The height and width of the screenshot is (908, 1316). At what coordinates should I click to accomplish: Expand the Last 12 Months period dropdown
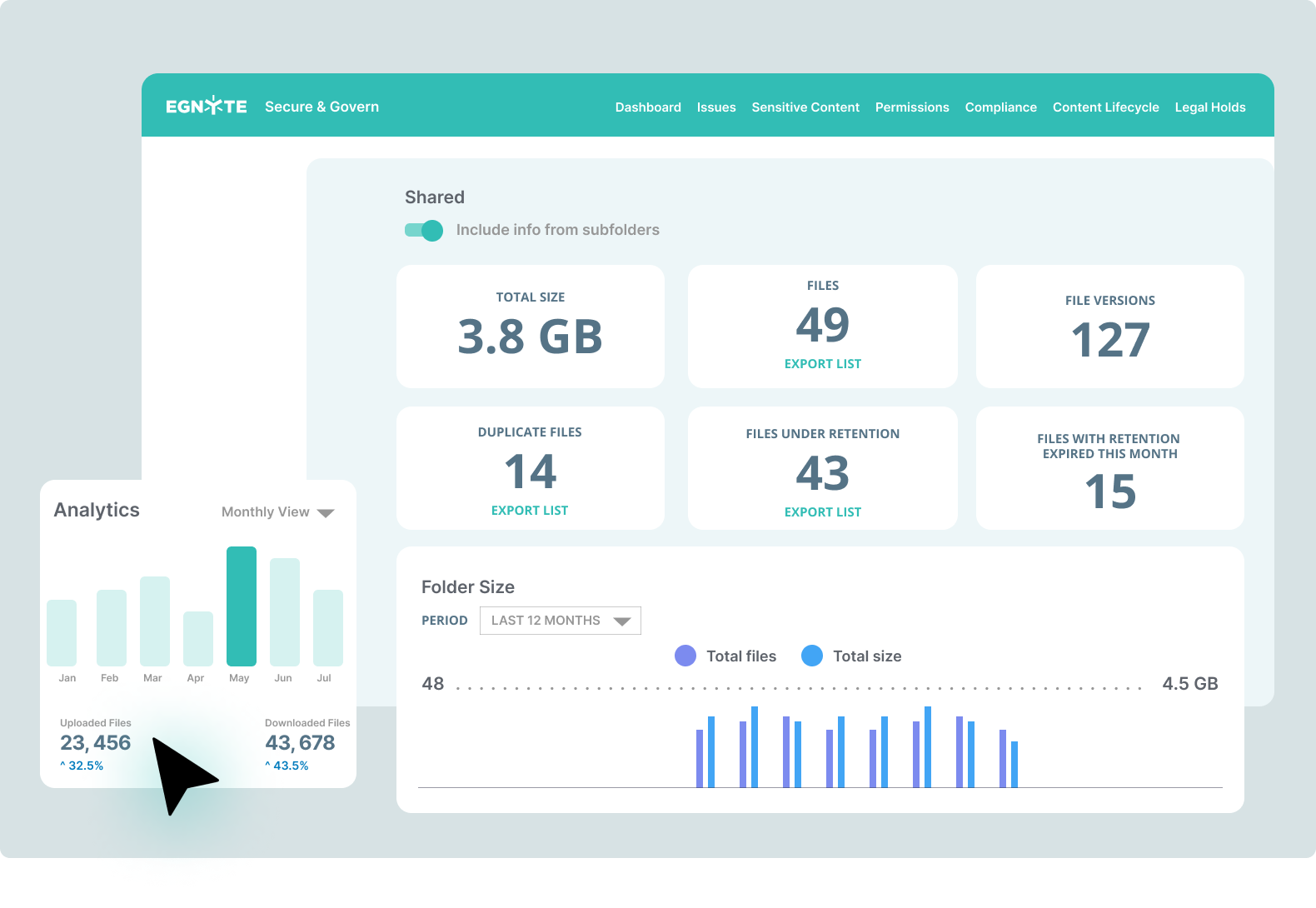coord(560,621)
